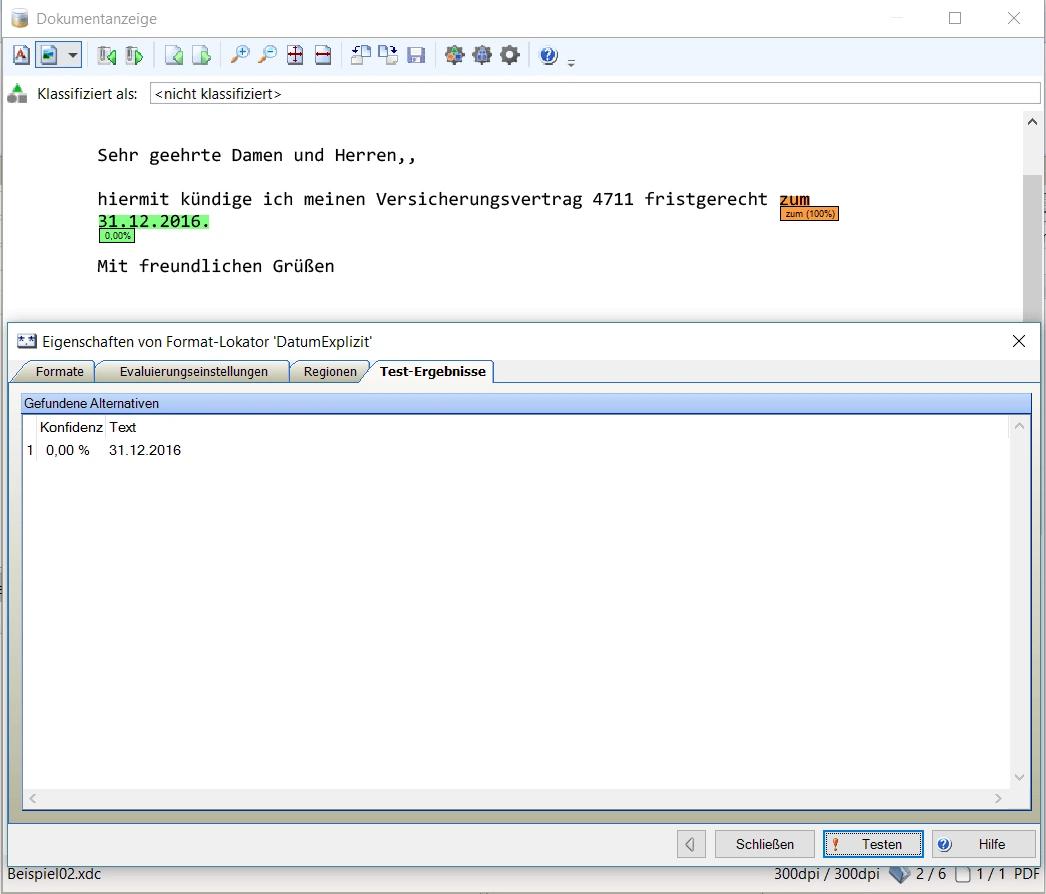Click the text view mode icon
Image resolution: width=1046 pixels, height=894 pixels.
[21, 56]
